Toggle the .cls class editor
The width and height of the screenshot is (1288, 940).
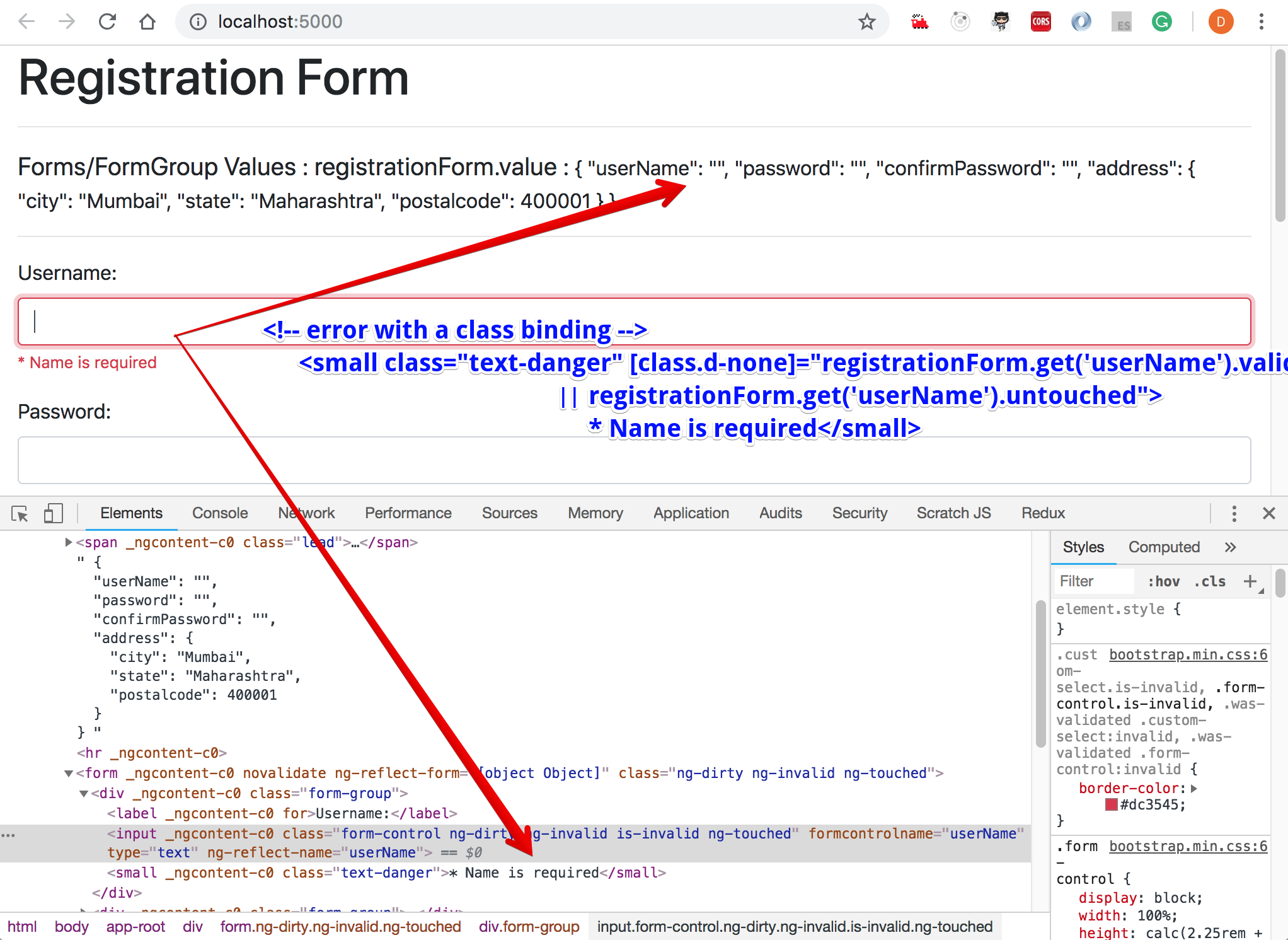[1210, 581]
